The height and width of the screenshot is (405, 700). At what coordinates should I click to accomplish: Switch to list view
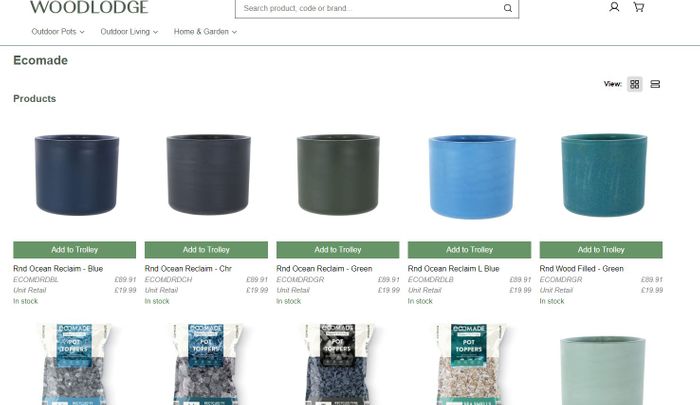pyautogui.click(x=655, y=84)
